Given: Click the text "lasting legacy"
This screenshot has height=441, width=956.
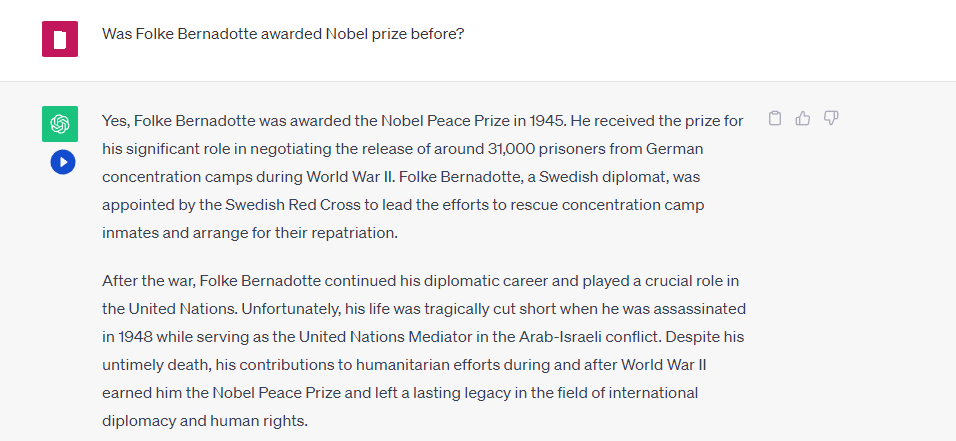Looking at the screenshot, I should [x=486, y=393].
